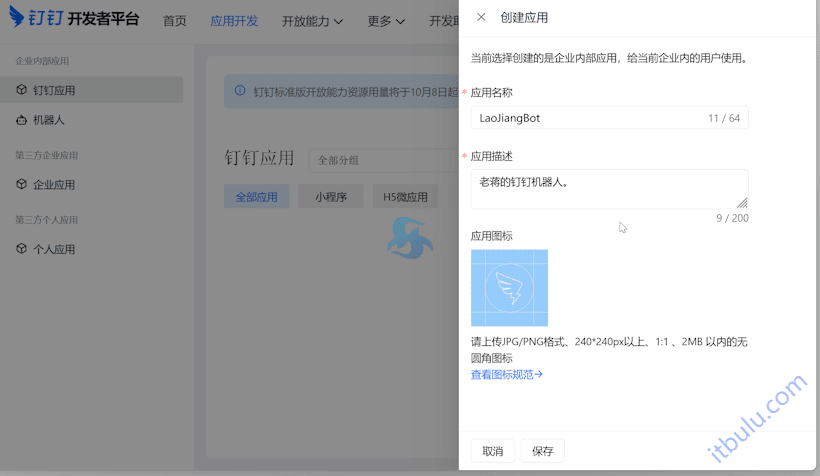Open the 查看图标规范 link

[x=506, y=375]
